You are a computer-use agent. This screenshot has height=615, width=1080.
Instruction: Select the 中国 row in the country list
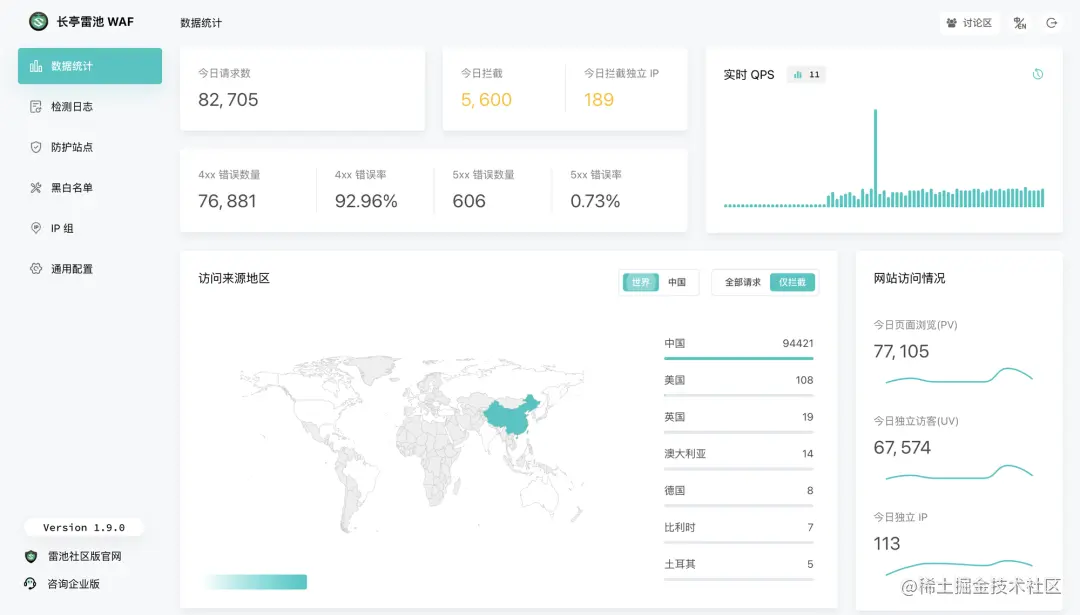point(738,343)
